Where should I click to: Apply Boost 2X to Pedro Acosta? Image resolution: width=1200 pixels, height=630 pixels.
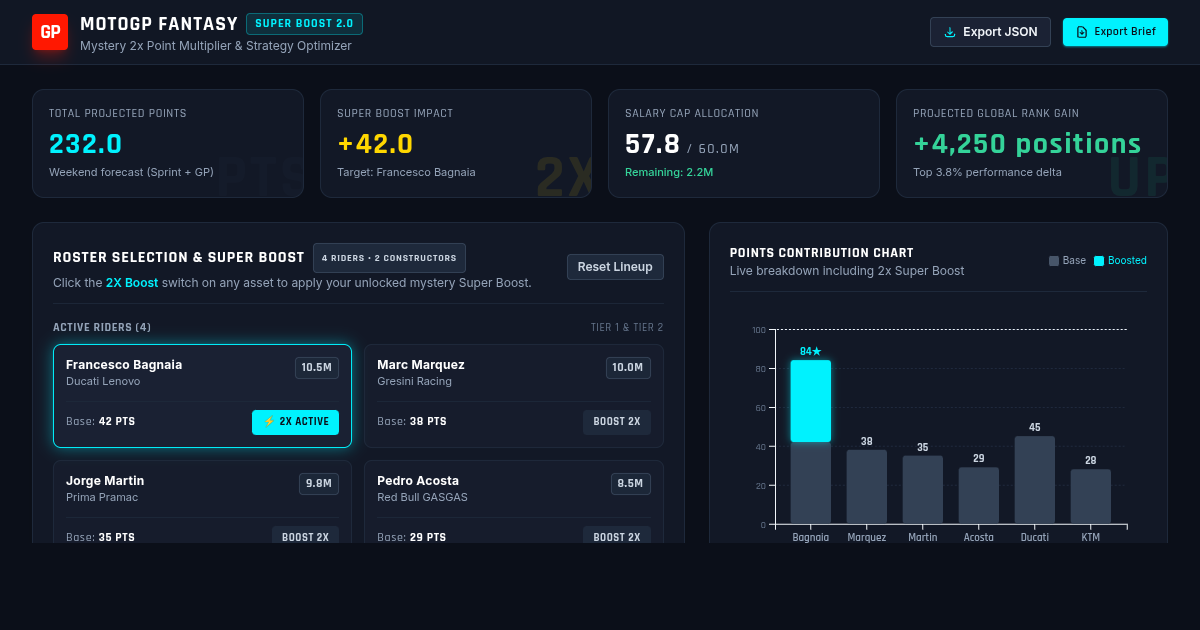pos(617,536)
